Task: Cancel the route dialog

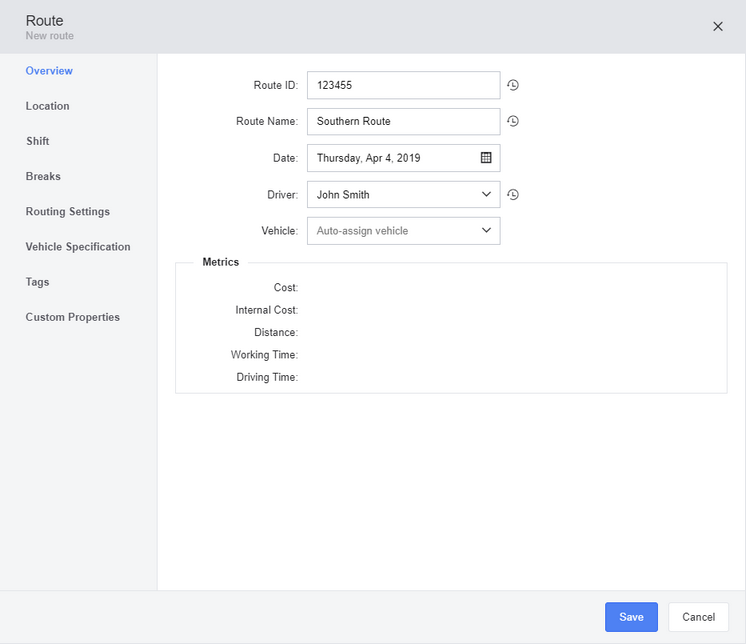Action: tap(698, 617)
